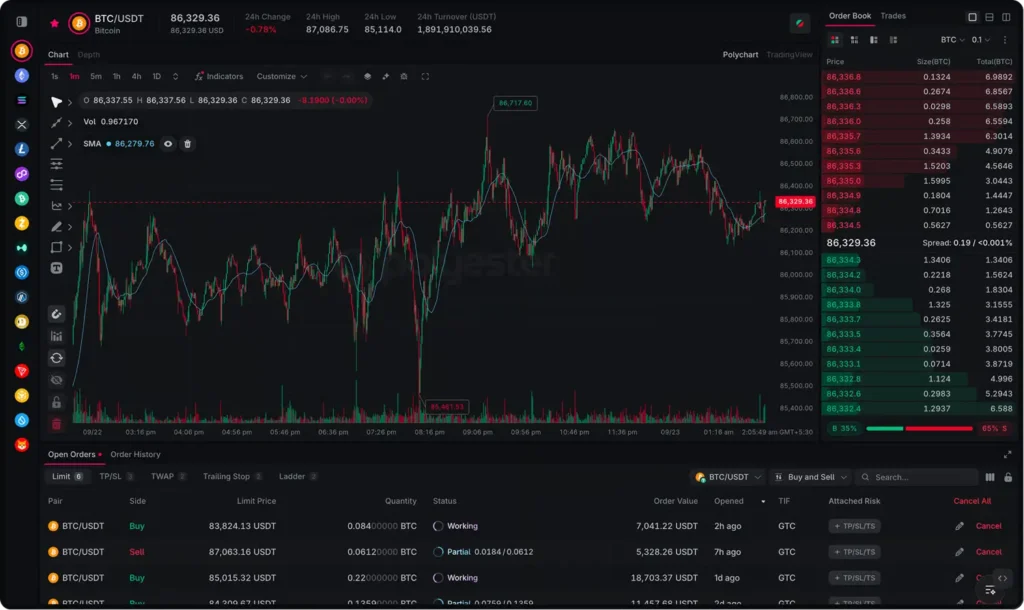Expand brush tool options chevron
This screenshot has height=610, width=1024.
click(x=70, y=227)
